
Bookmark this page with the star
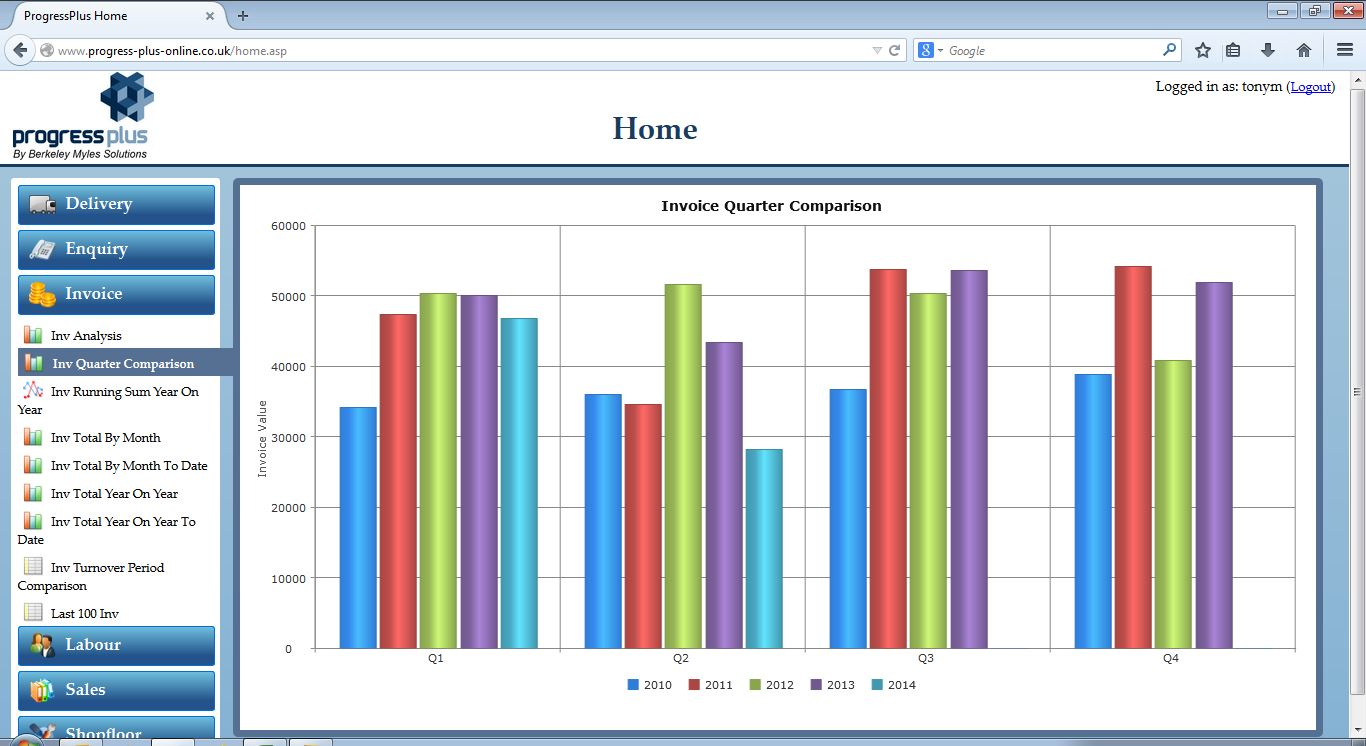pos(1203,50)
